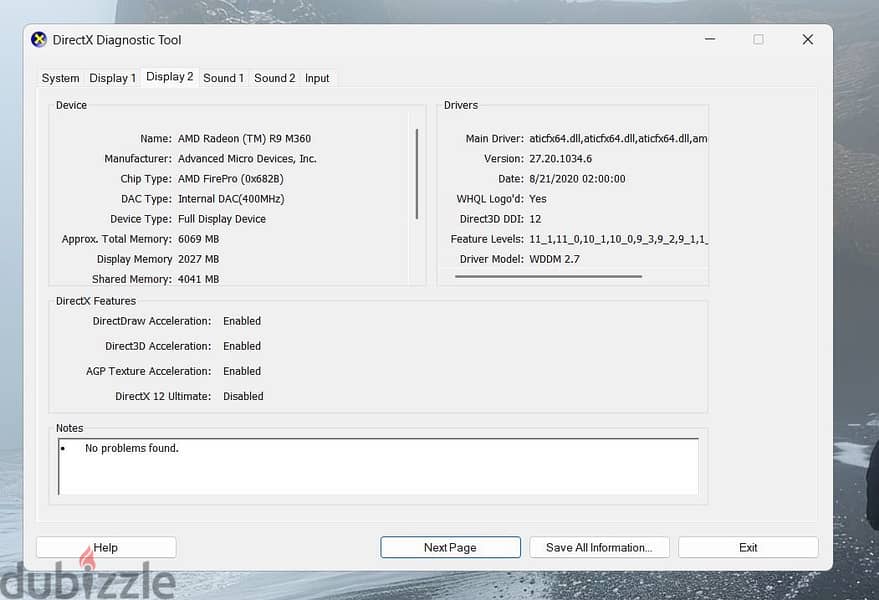Switch to the Sound 2 tab

tap(275, 78)
